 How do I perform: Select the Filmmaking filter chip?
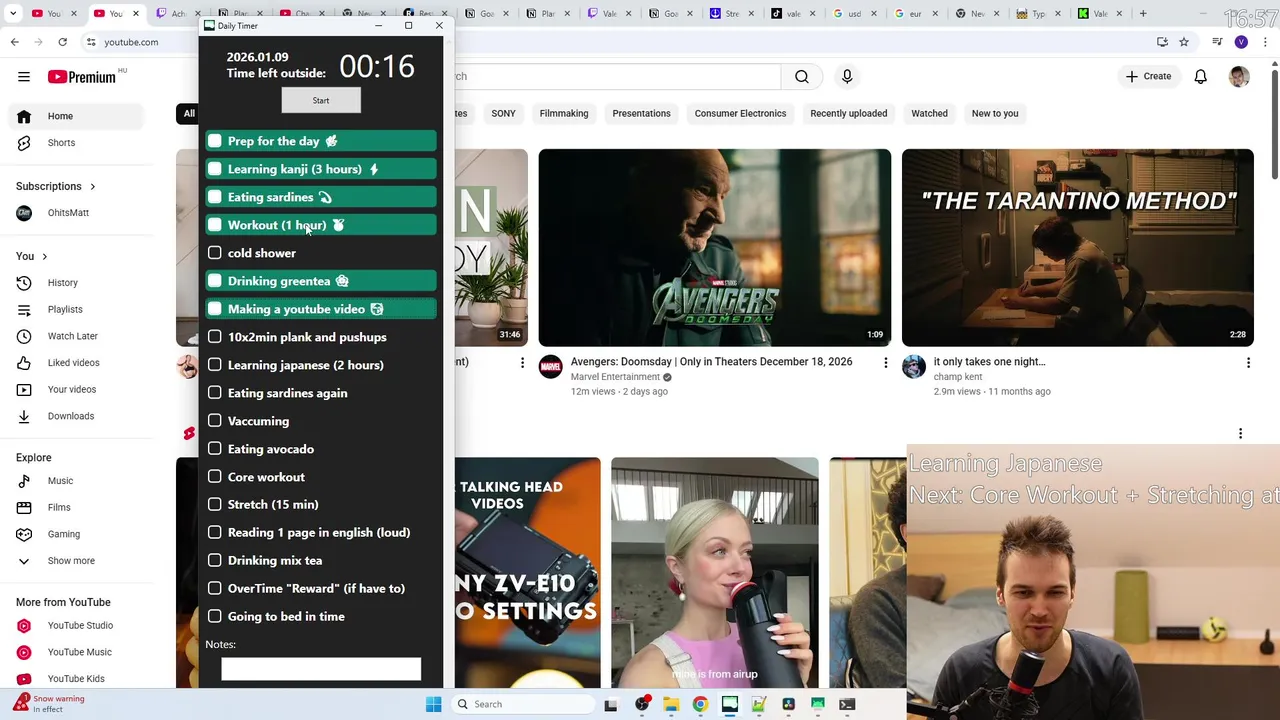click(x=564, y=113)
